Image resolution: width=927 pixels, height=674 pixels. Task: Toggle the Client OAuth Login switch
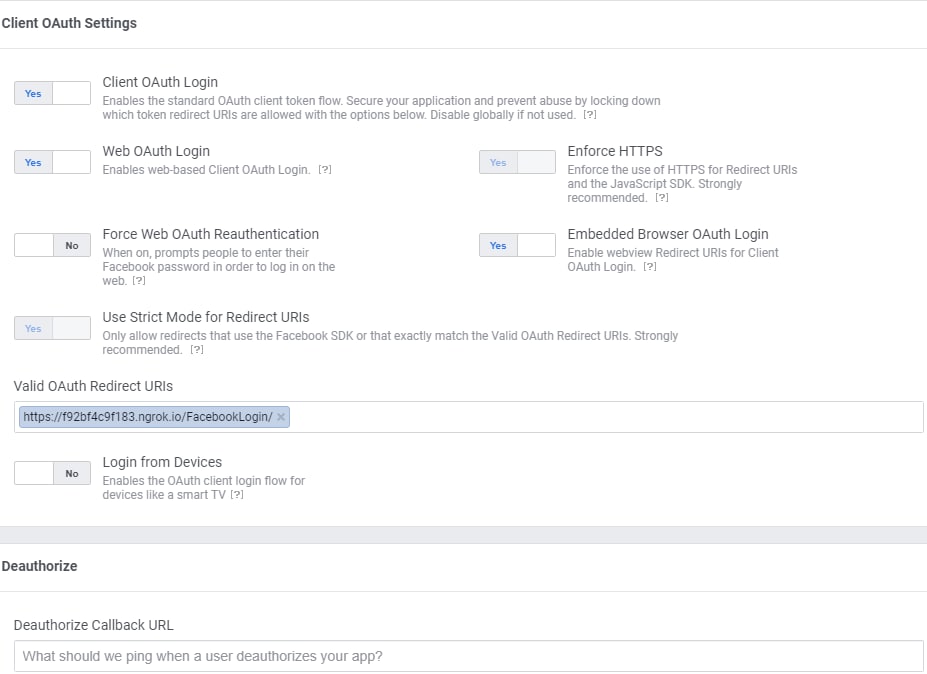pyautogui.click(x=53, y=93)
